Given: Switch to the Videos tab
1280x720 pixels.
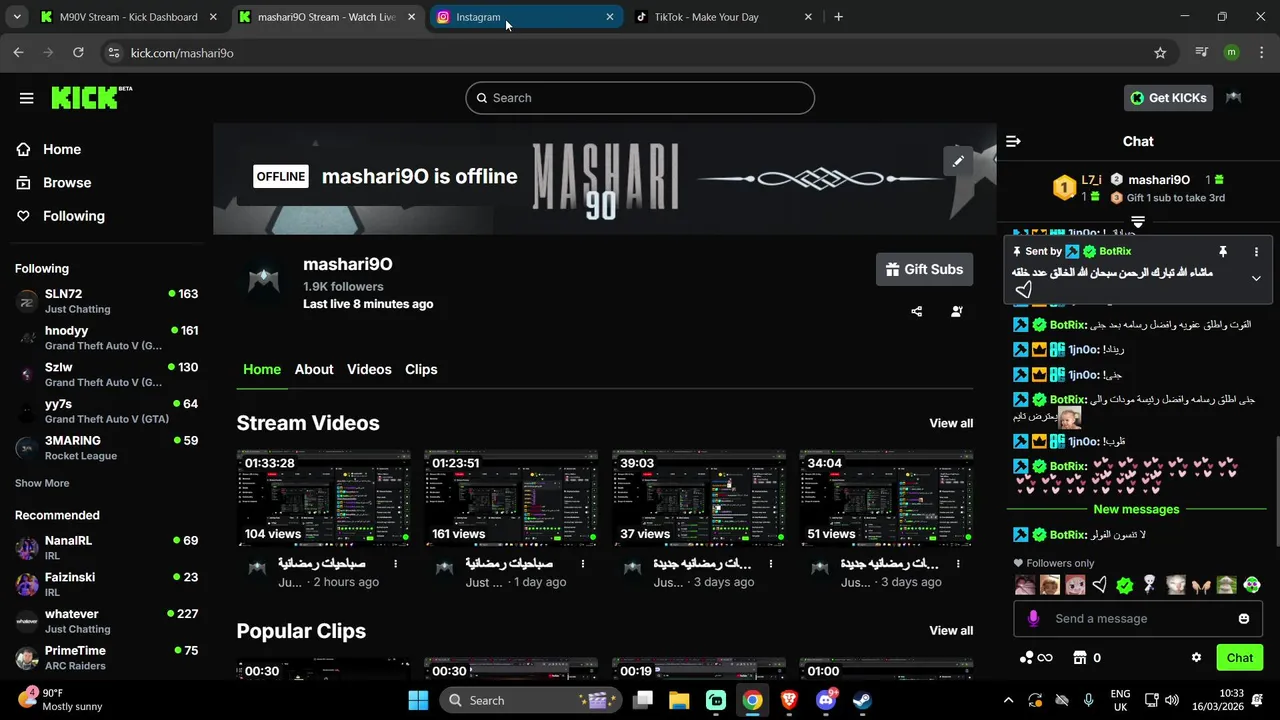Looking at the screenshot, I should tap(369, 369).
